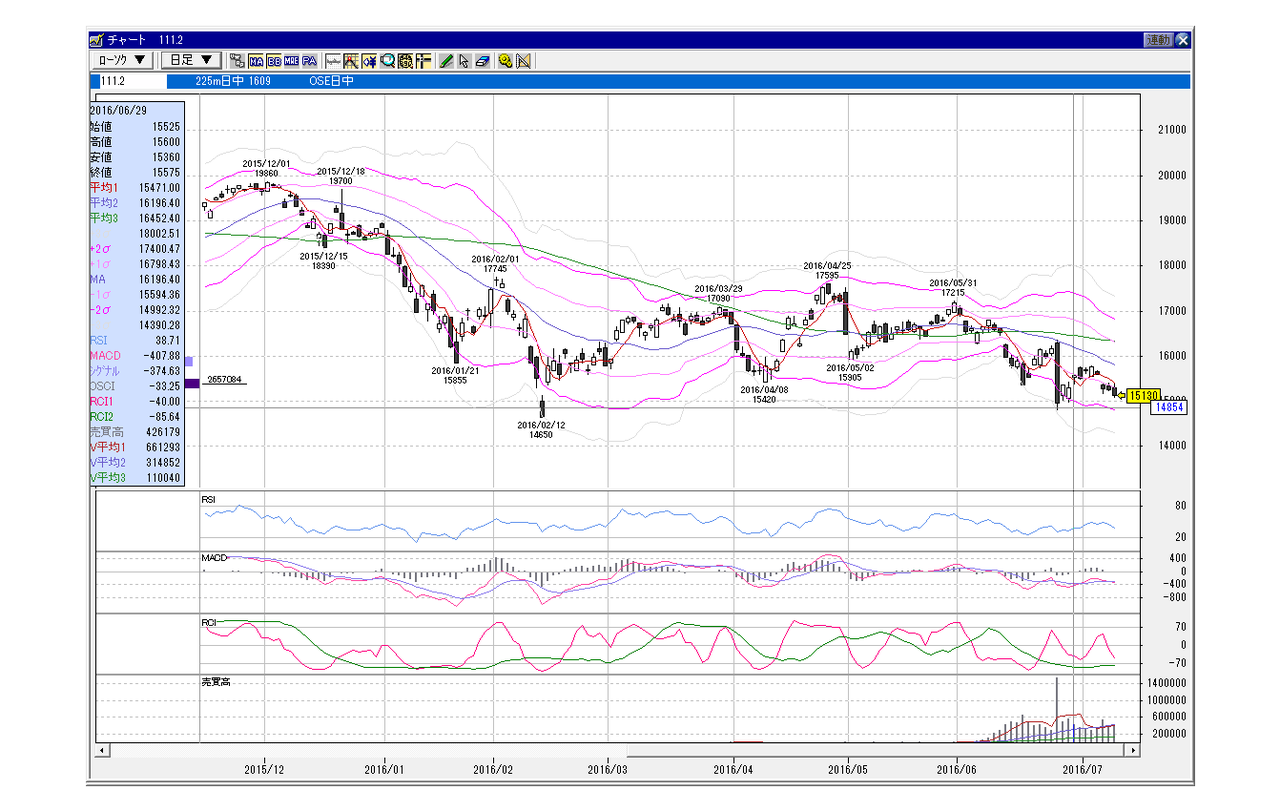Click the 15130 price label marker
The height and width of the screenshot is (811, 1280).
(x=1142, y=395)
